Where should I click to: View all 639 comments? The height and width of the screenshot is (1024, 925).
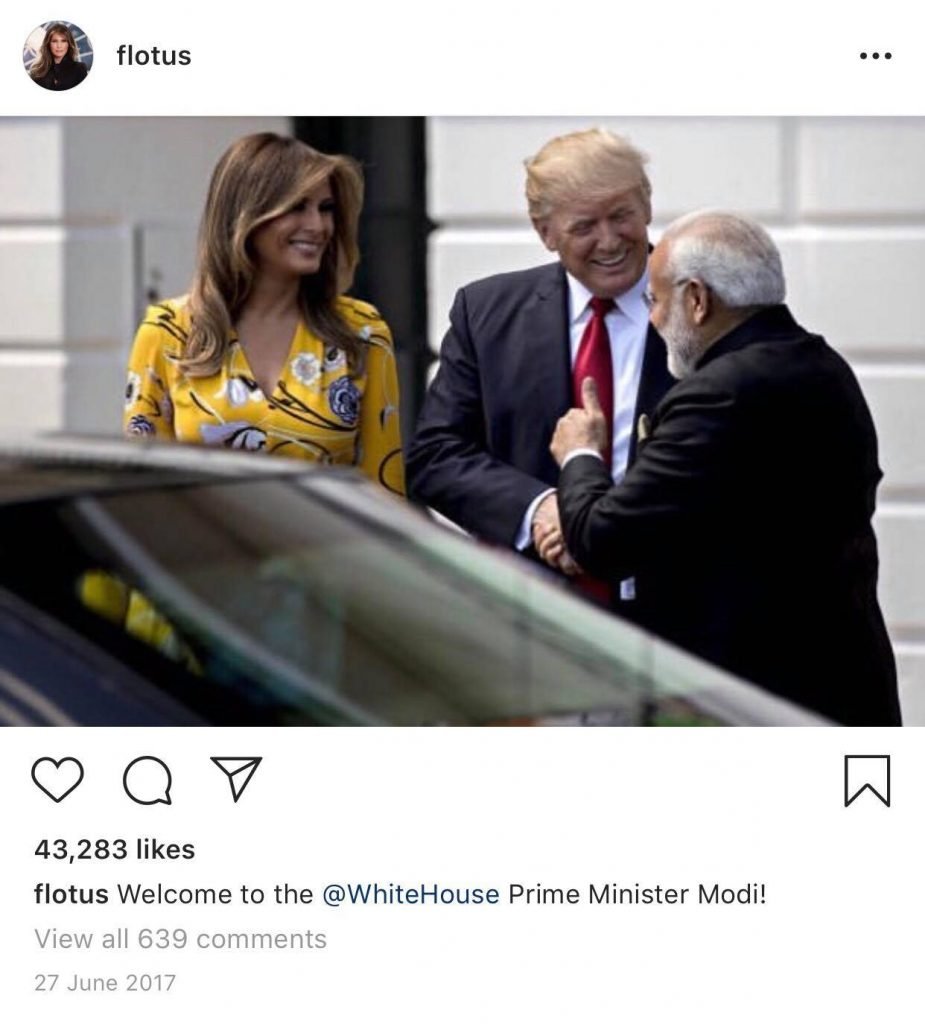point(180,938)
